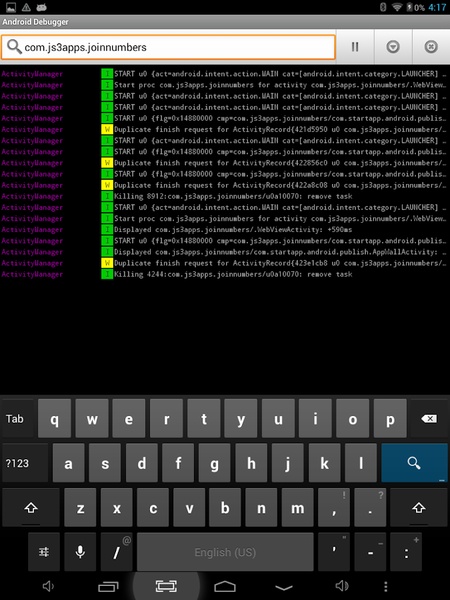Select log line 'Killing 8912:com.js3apps.joinnumbers'

[x=225, y=196]
